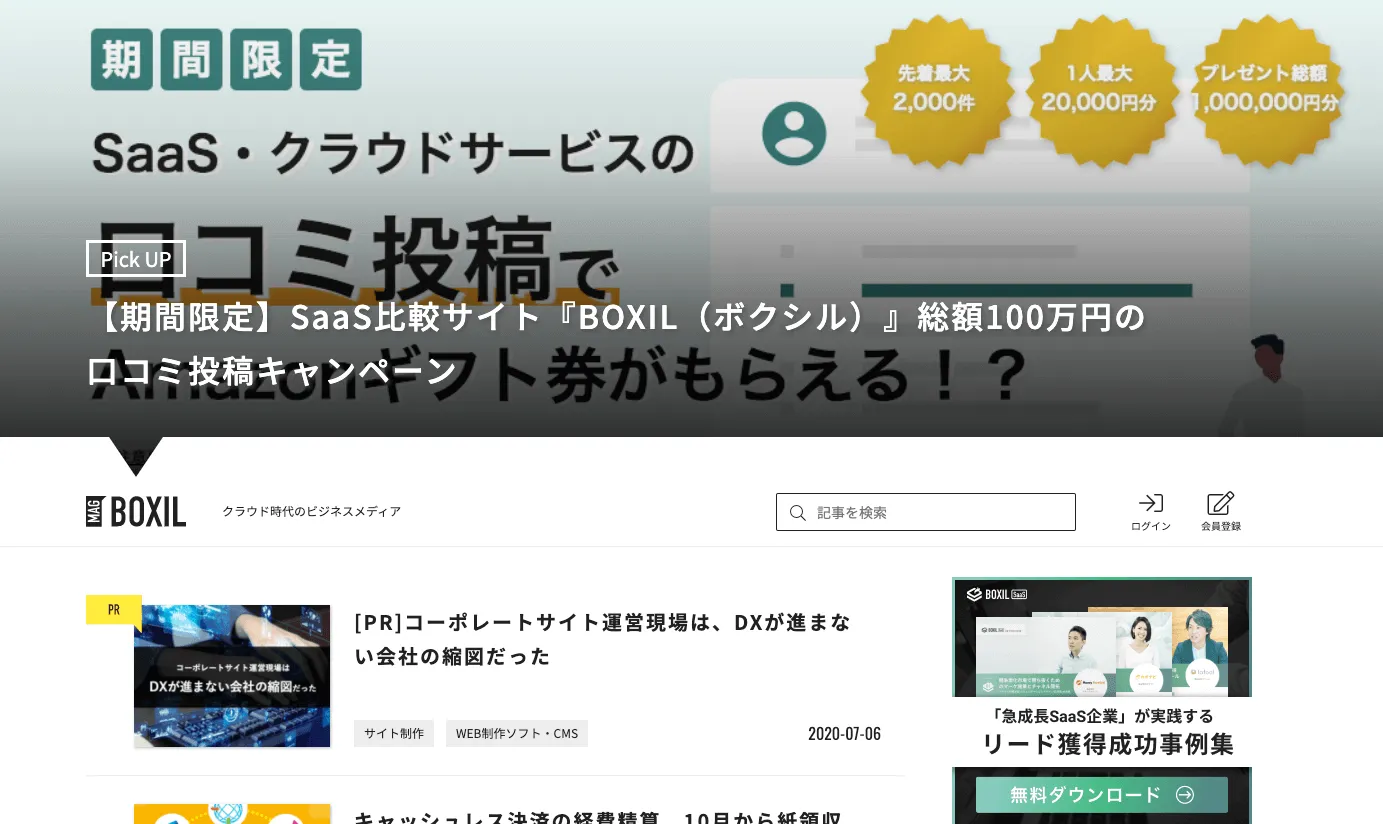
Task: Select the WEB制作ソフト・CMS tag
Action: point(517,733)
